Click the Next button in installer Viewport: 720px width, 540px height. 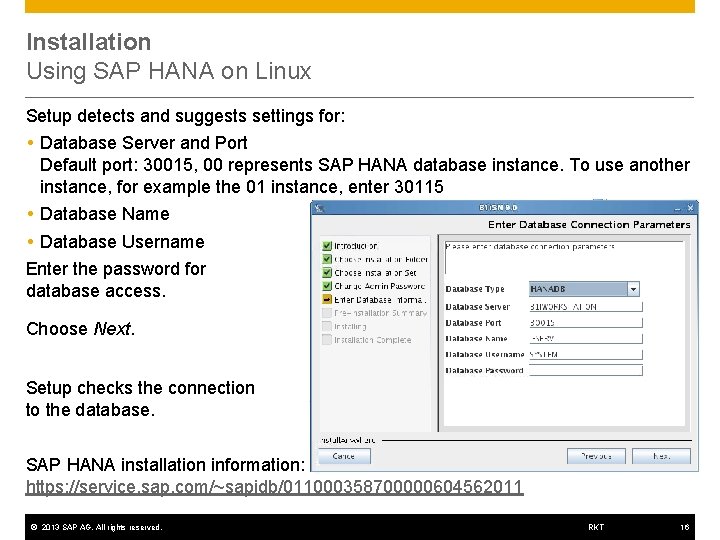click(x=661, y=456)
